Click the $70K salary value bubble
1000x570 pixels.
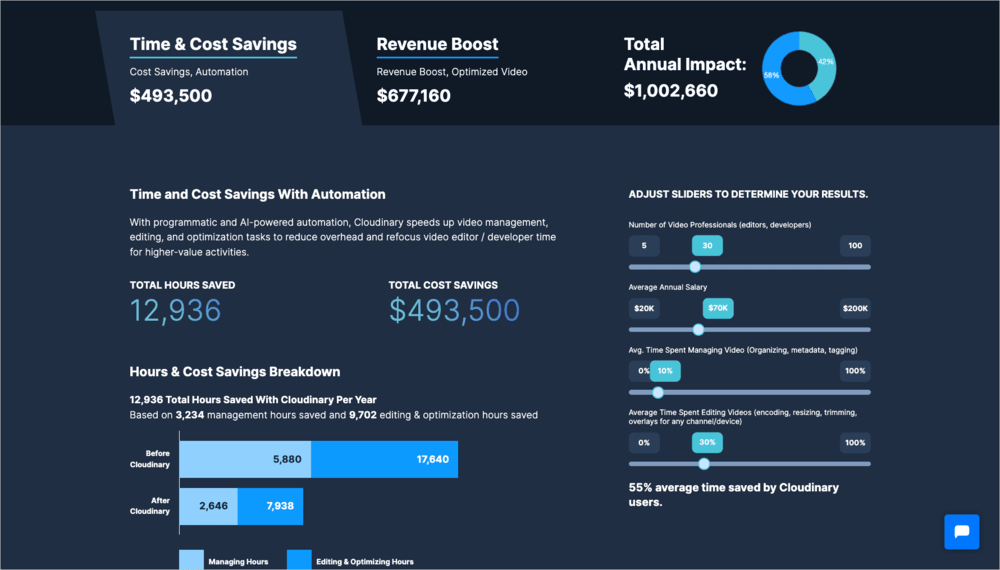[x=718, y=308]
